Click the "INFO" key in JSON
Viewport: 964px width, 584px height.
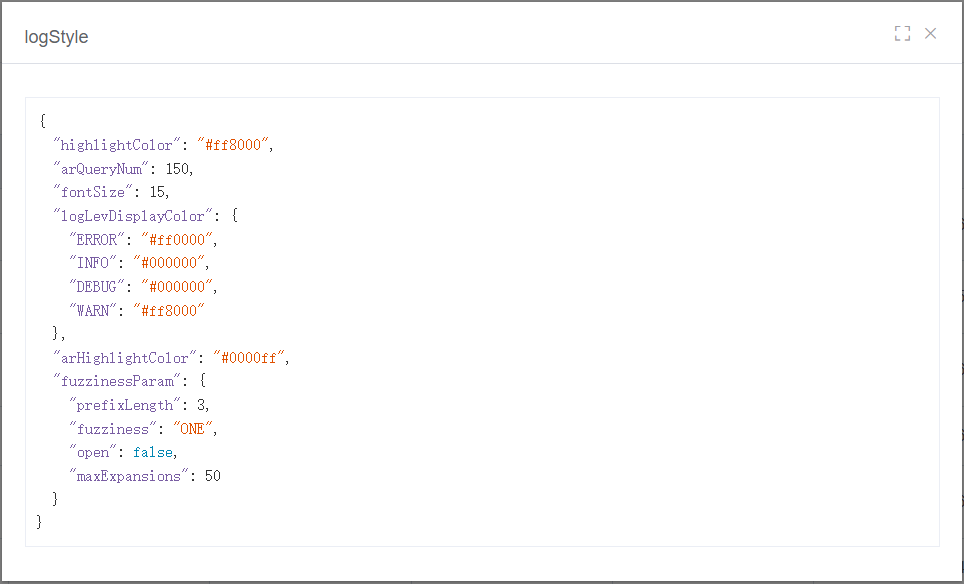pyautogui.click(x=93, y=263)
